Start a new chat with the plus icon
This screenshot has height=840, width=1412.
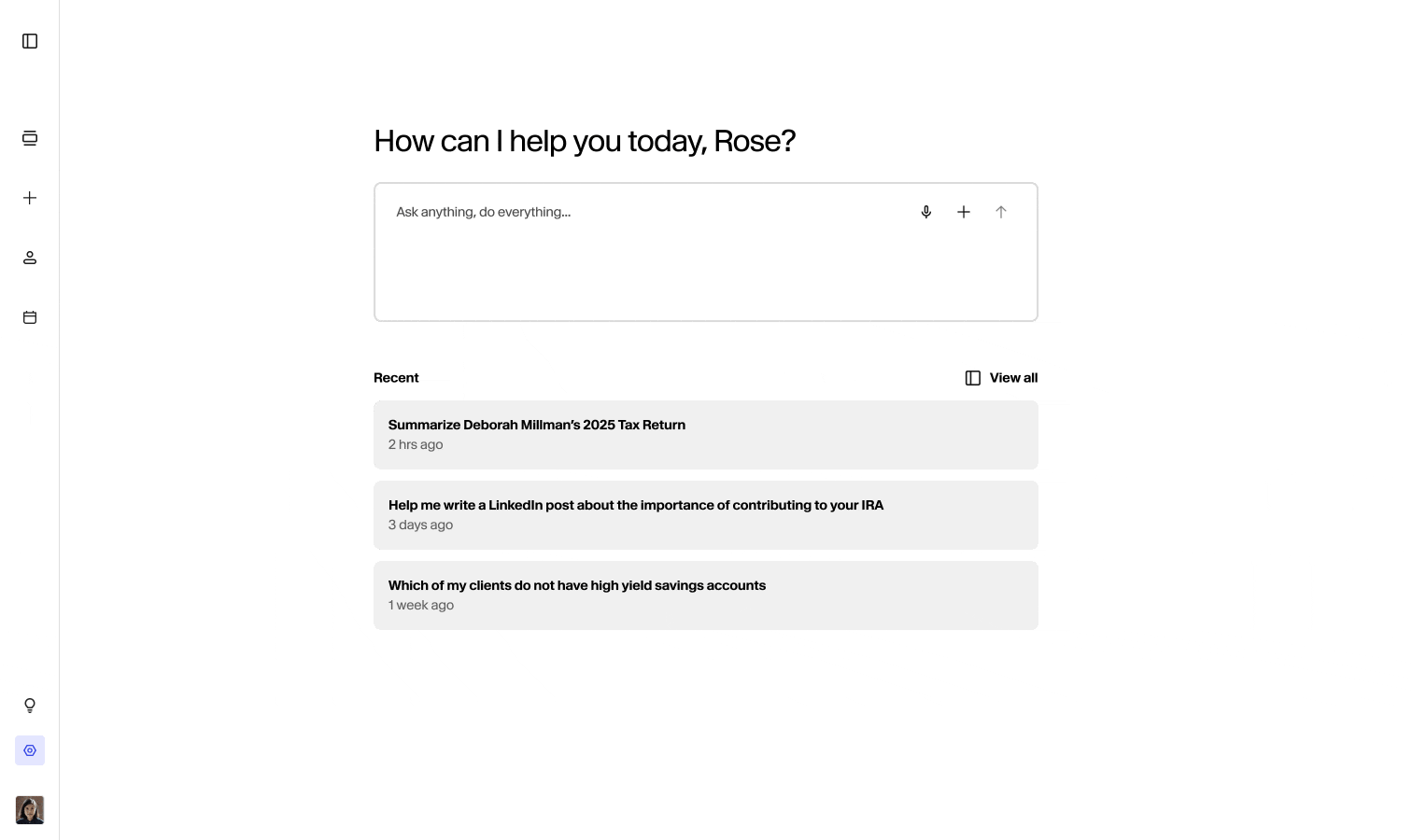pyautogui.click(x=29, y=198)
